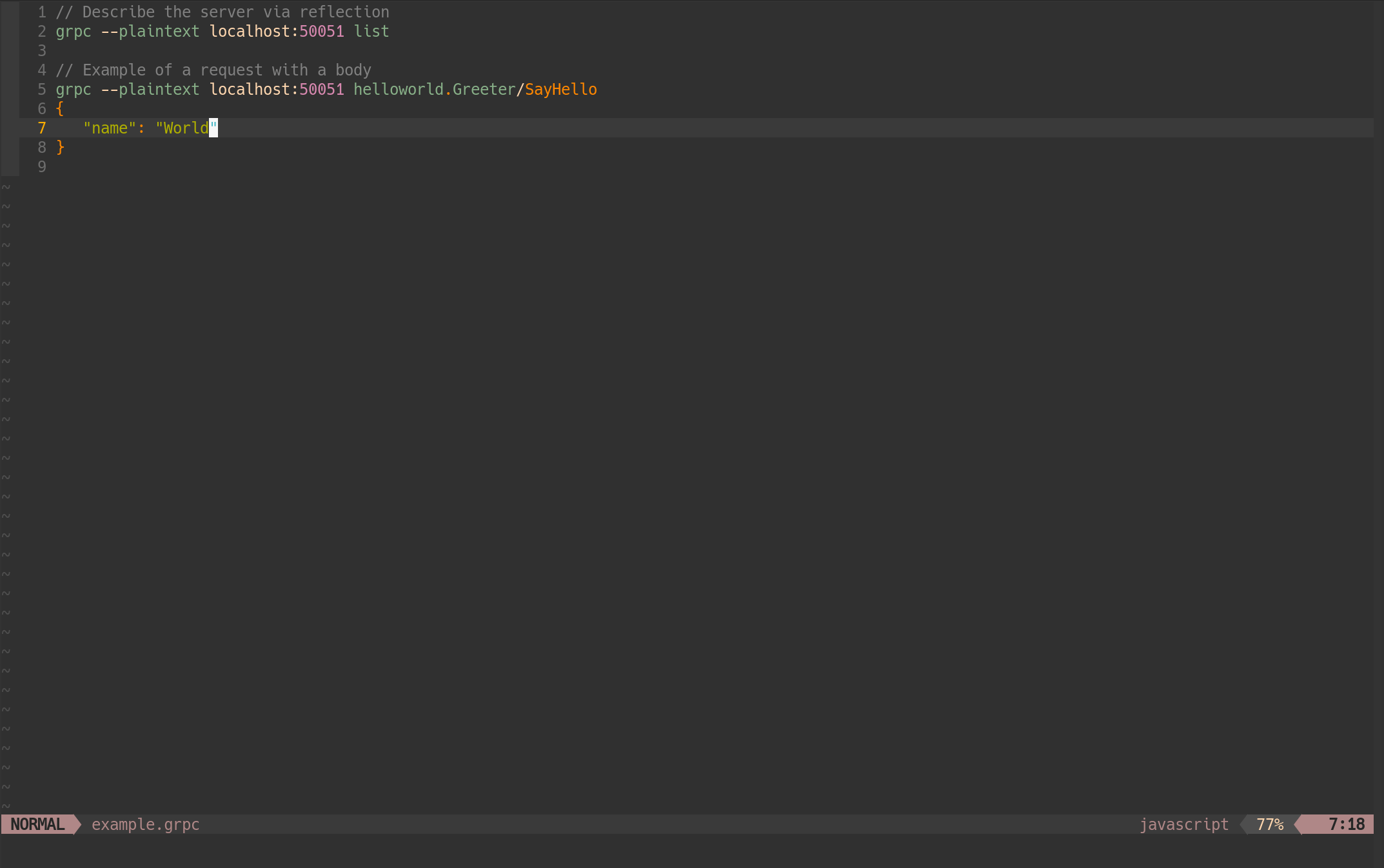Click the example.grpc filename in statusline
Screen dimensions: 1384x868
click(x=145, y=824)
